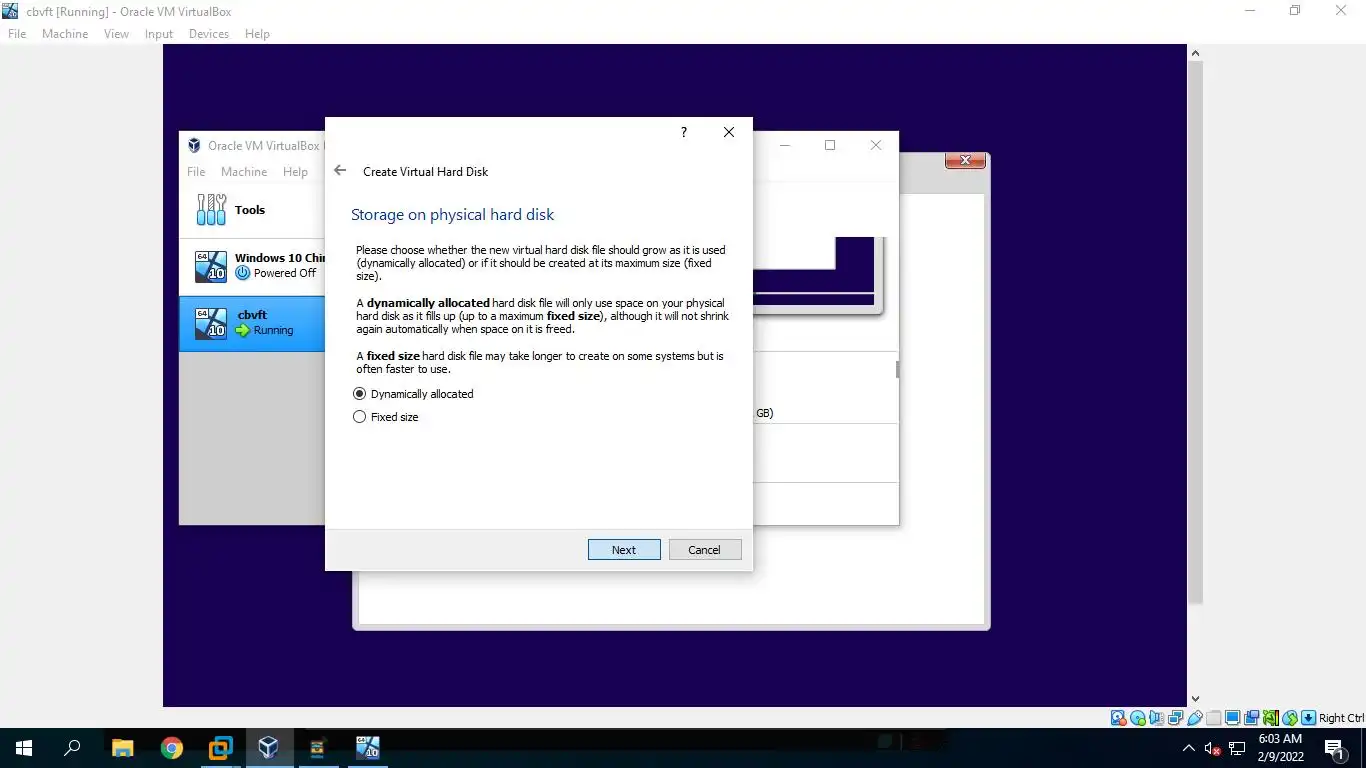Click recording status icon

(1252, 718)
